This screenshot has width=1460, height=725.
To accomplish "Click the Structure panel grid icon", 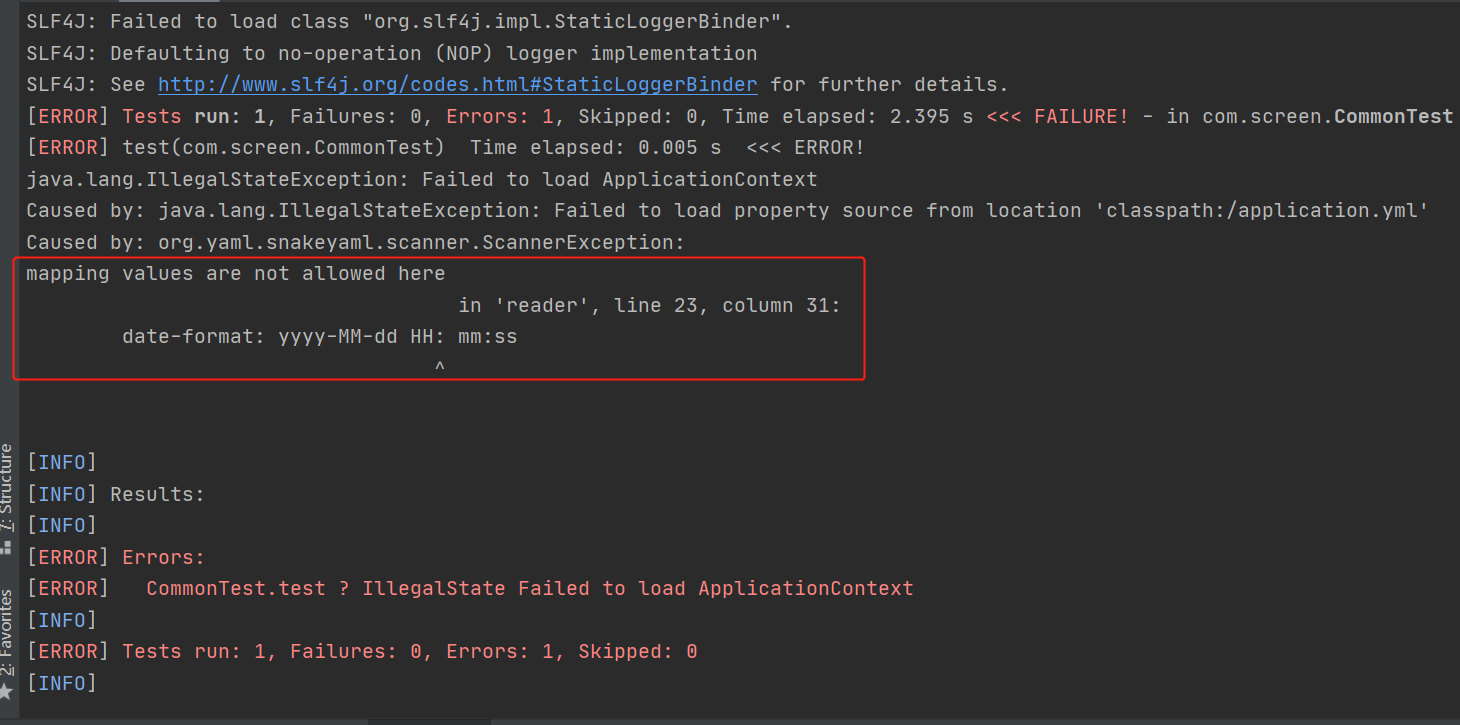I will (8, 548).
